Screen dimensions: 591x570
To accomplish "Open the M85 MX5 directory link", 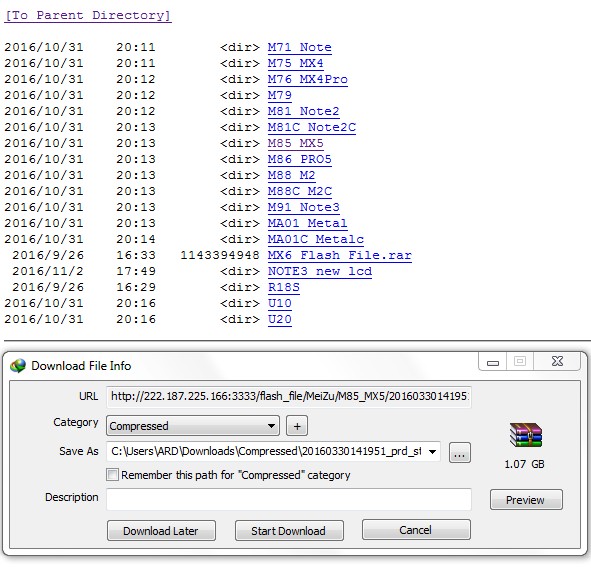I will click(x=296, y=143).
